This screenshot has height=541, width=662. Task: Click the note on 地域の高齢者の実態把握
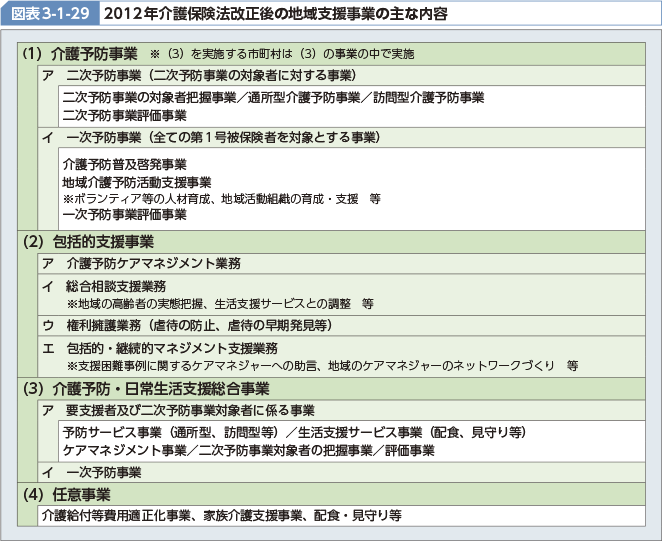[x=220, y=302]
